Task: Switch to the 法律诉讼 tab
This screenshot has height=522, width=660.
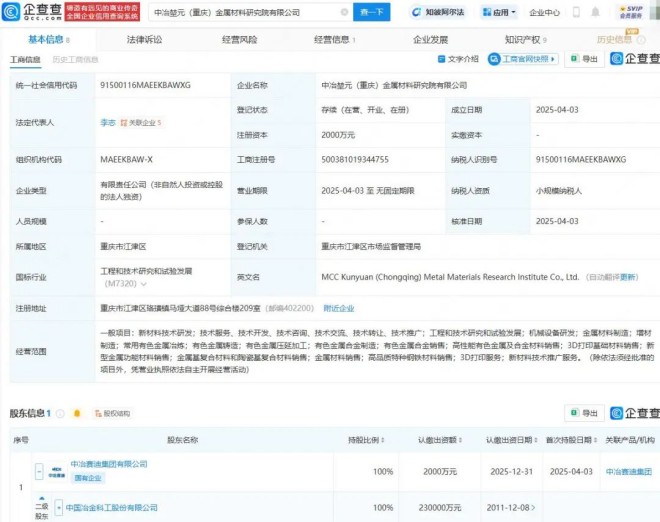Action: 144,39
